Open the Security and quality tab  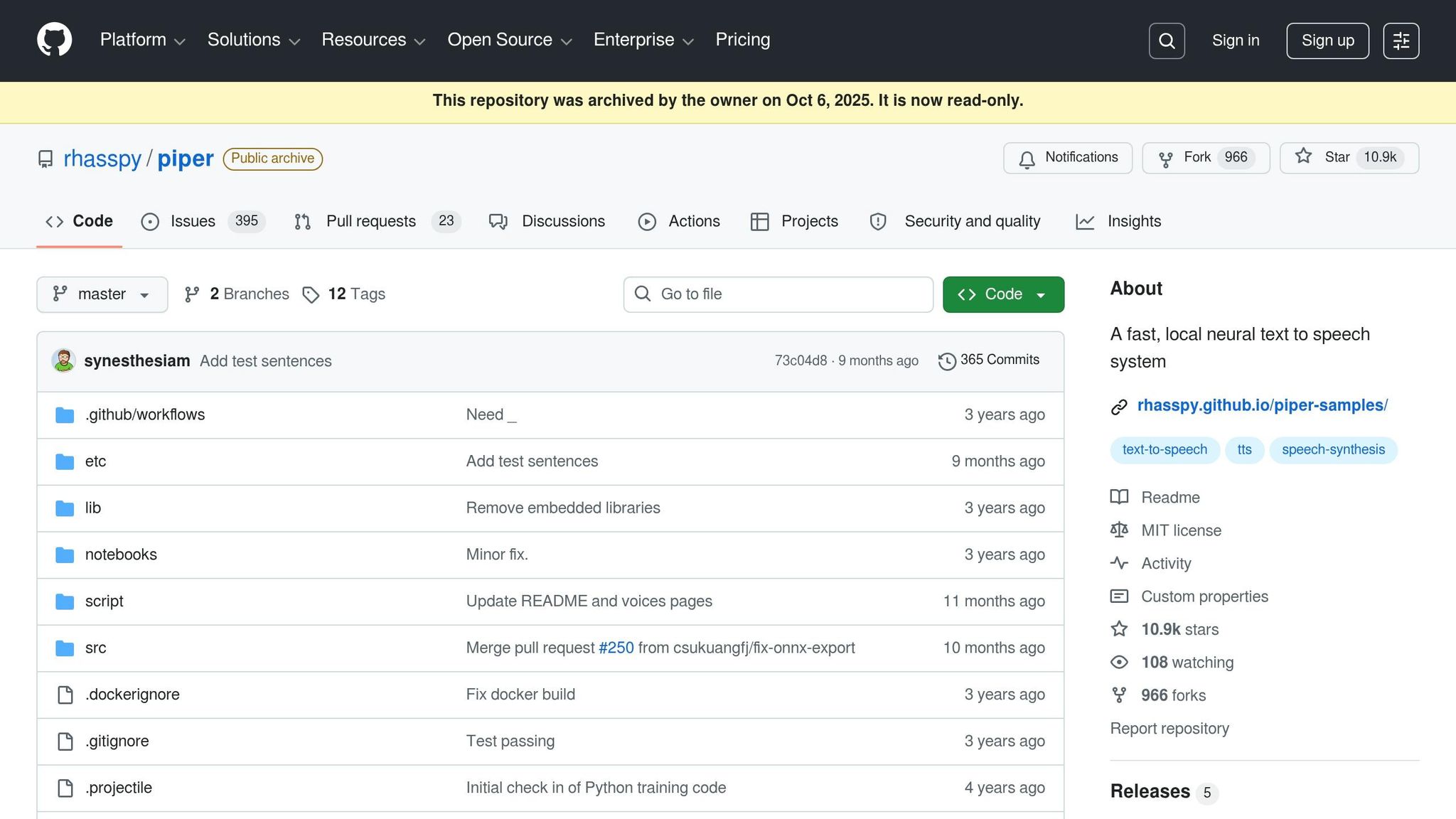955,222
